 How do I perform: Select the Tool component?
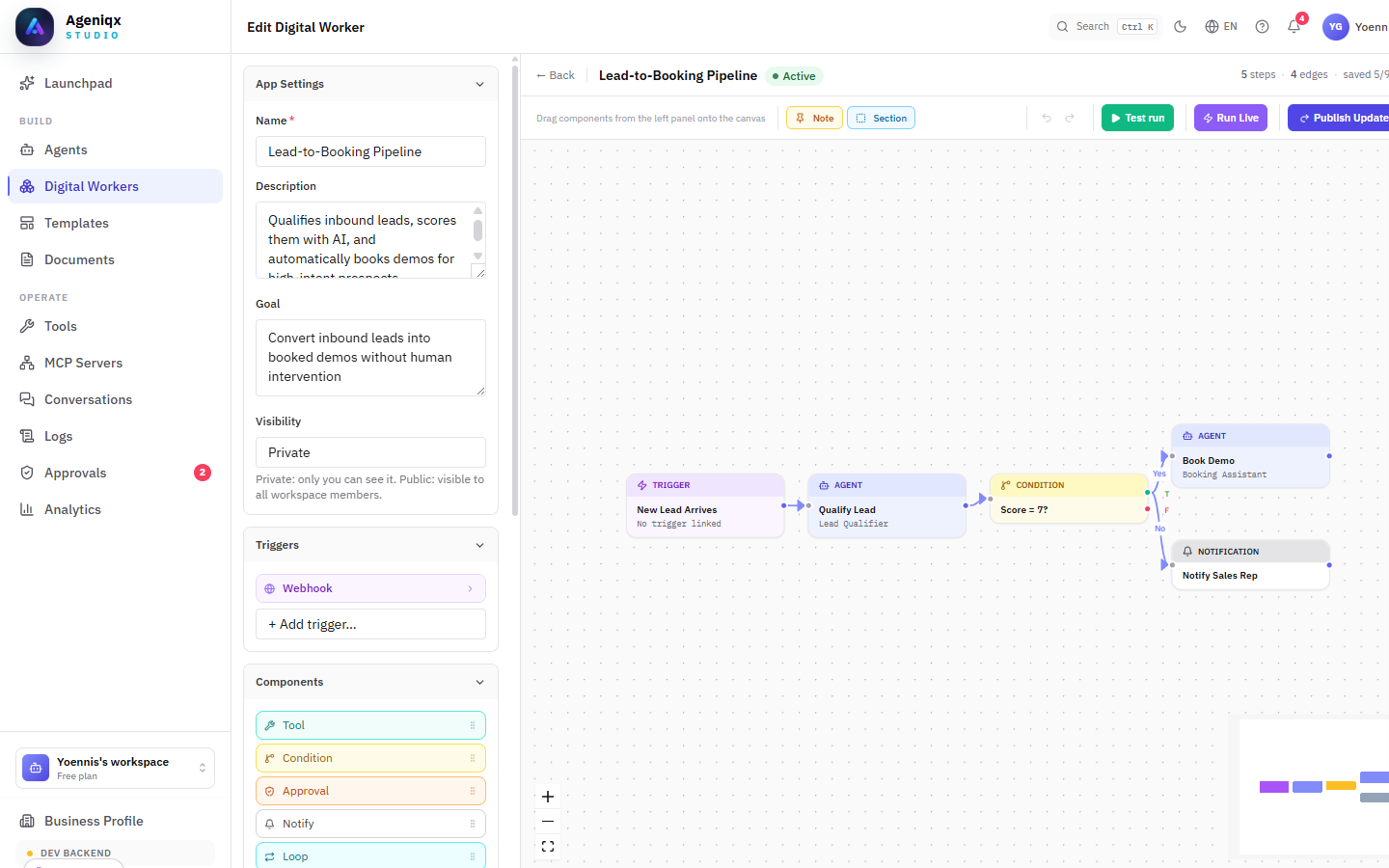click(370, 725)
